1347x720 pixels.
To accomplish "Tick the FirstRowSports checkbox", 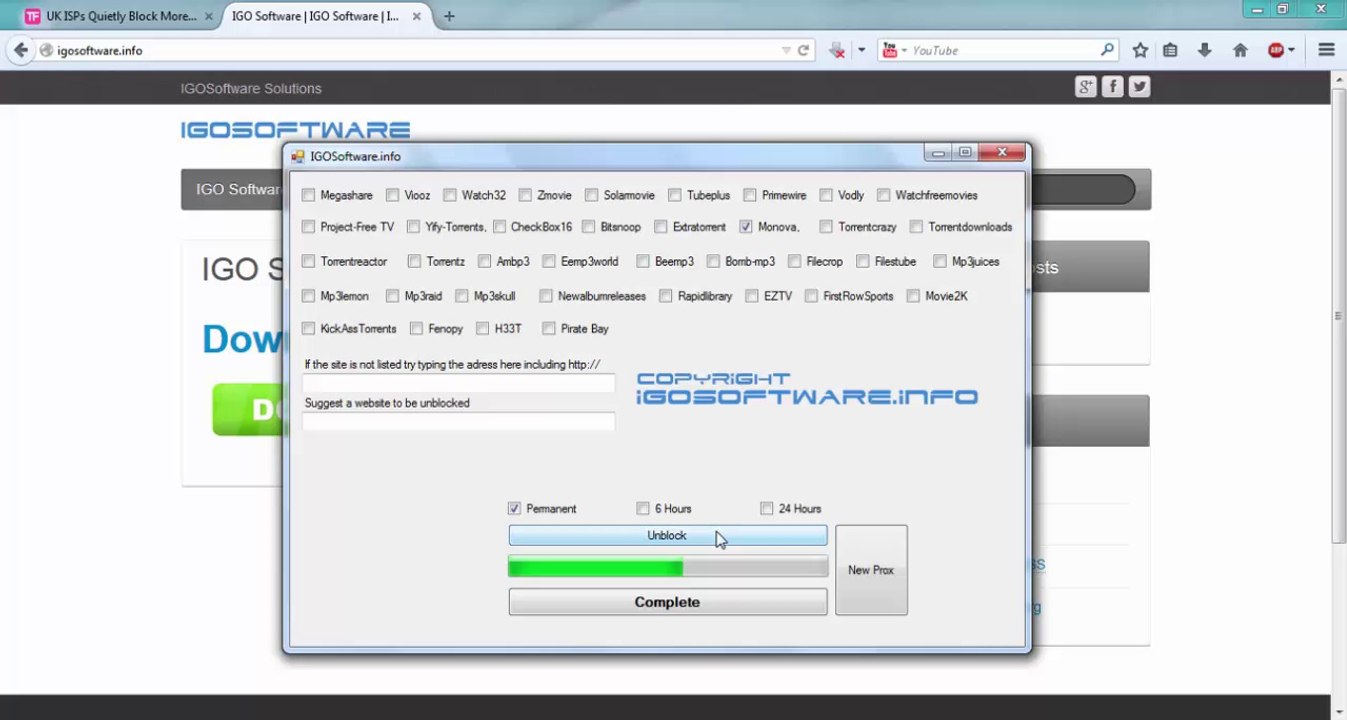I will tap(811, 296).
